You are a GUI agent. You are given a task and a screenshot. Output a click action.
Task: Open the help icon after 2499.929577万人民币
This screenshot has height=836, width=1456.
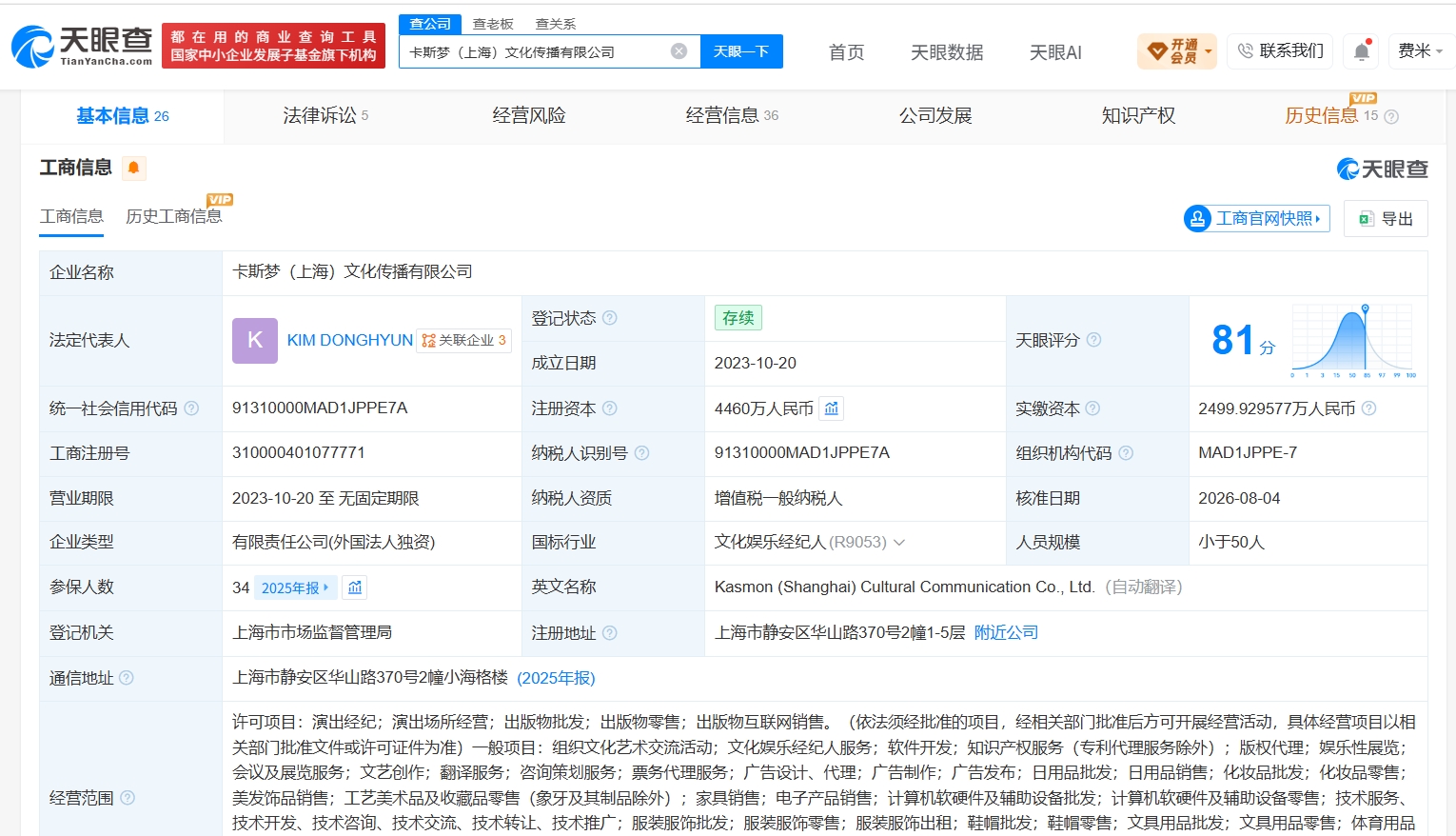click(x=1368, y=408)
